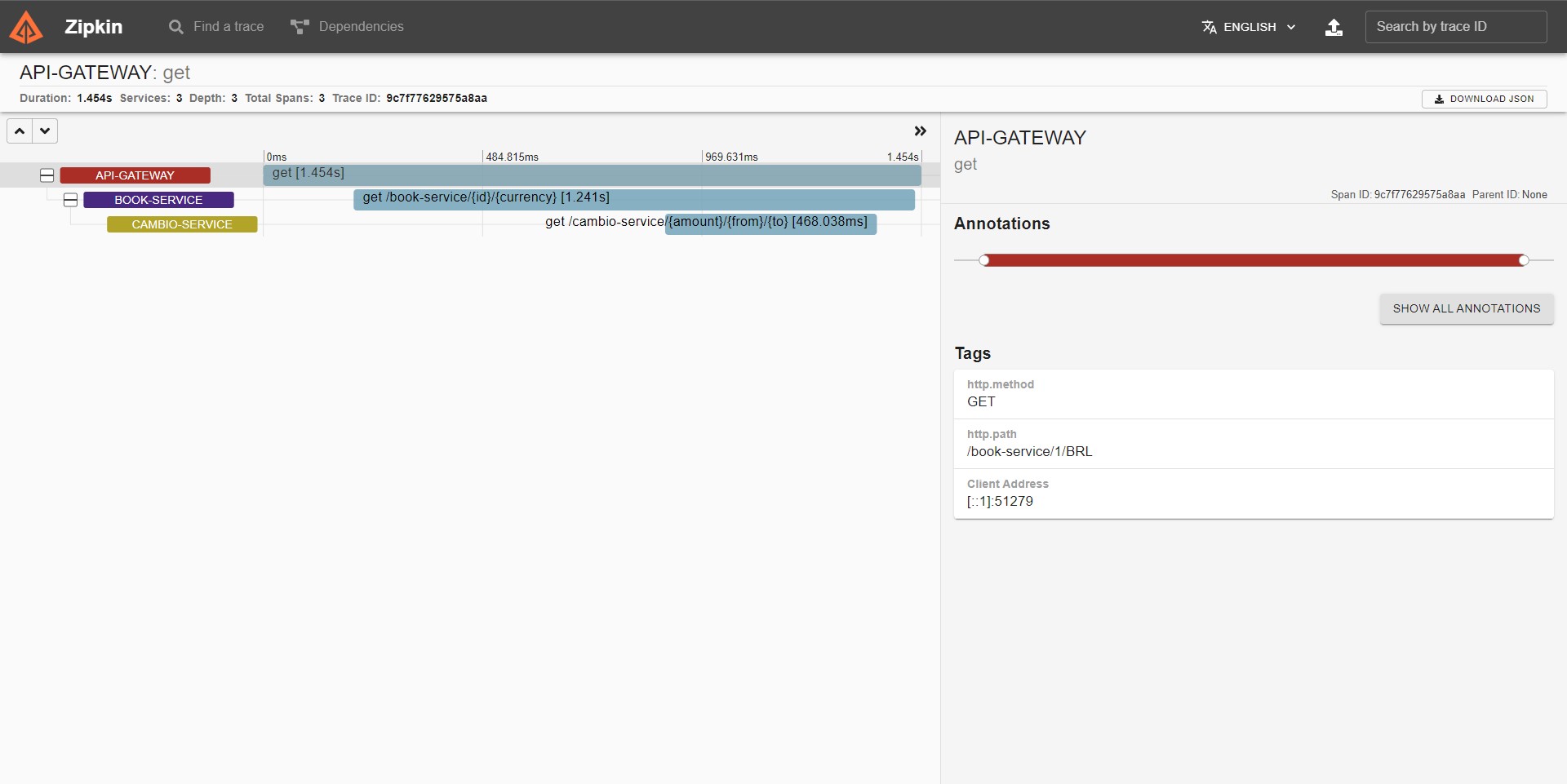Select the API-GATEWAY service label
The height and width of the screenshot is (784, 1567).
click(x=135, y=175)
